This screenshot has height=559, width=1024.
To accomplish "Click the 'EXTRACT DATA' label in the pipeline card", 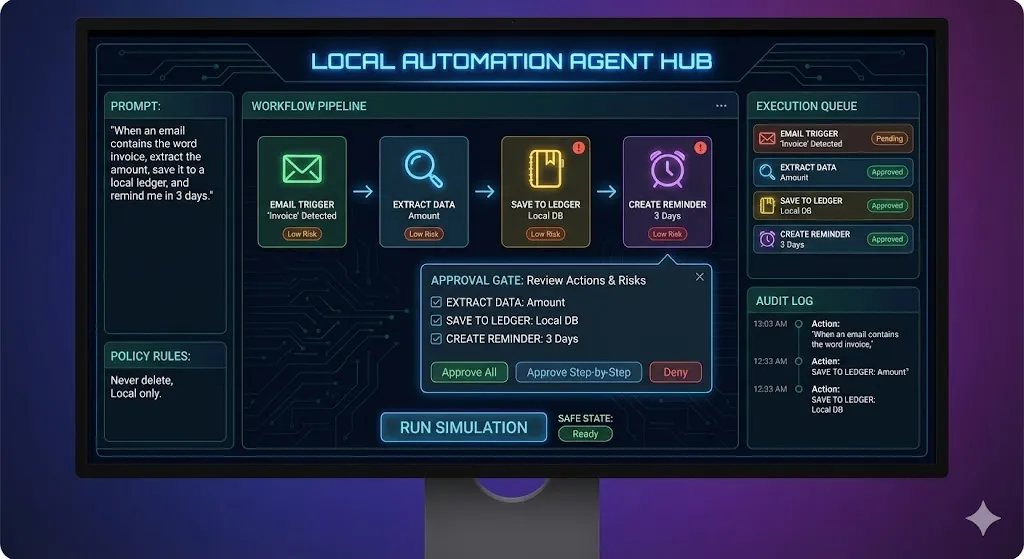I will tap(424, 204).
